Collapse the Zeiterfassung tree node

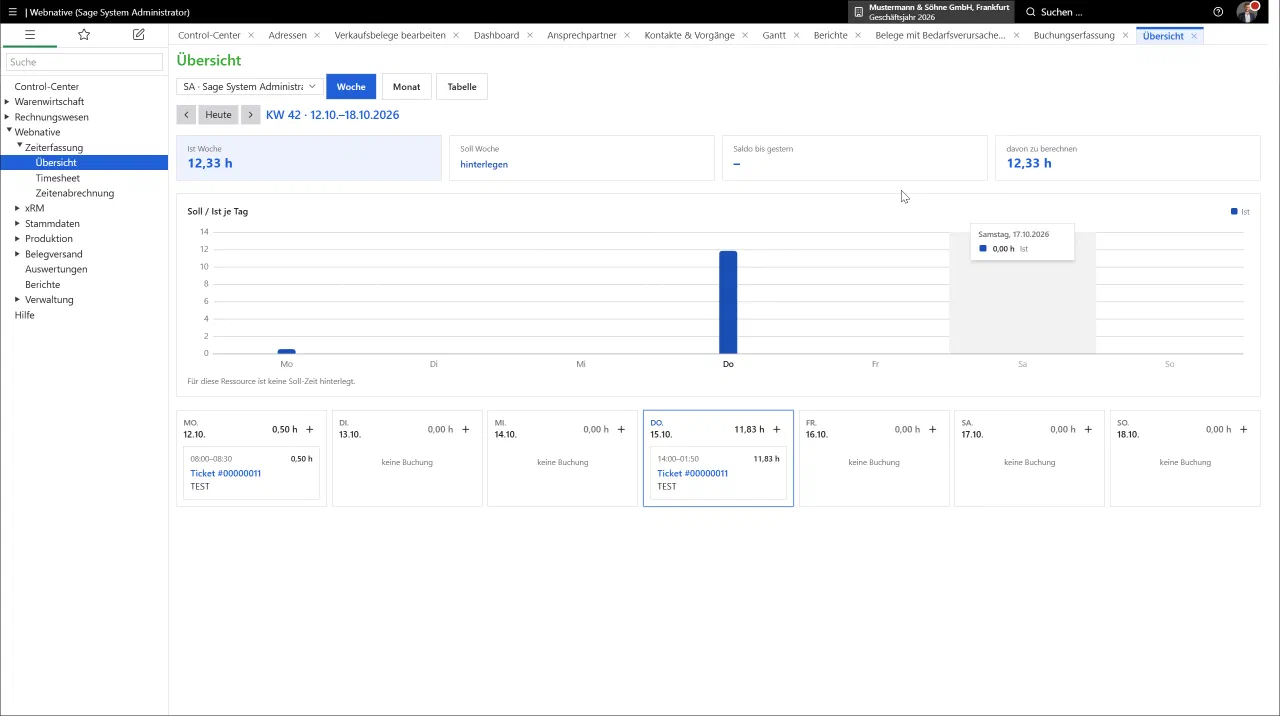19,146
